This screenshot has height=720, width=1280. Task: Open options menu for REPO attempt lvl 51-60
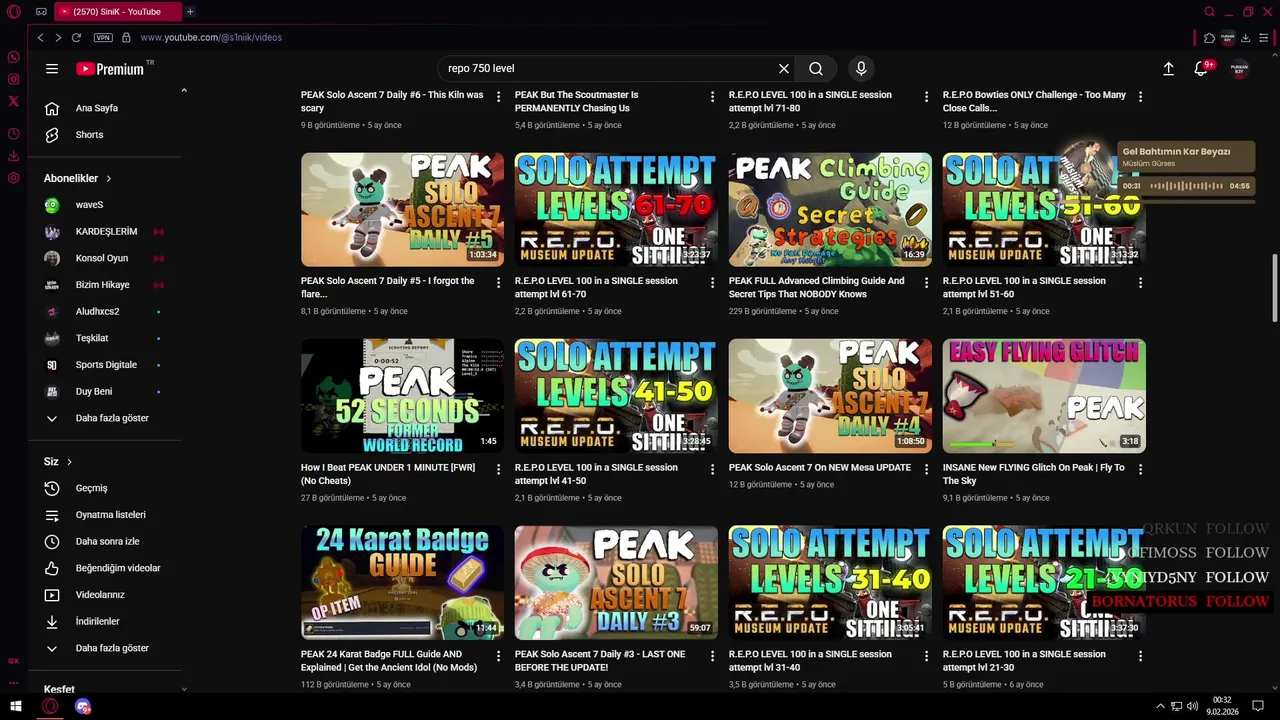point(1140,283)
